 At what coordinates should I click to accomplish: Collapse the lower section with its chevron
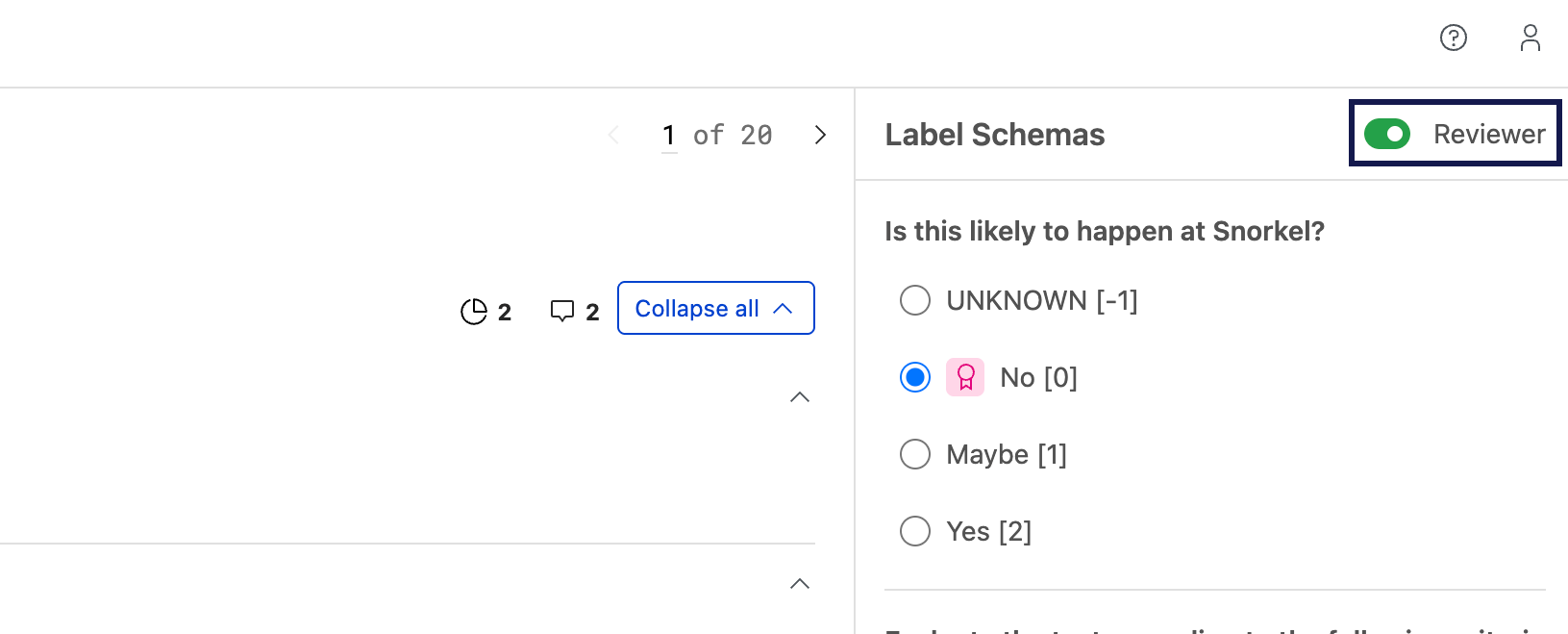tap(799, 583)
